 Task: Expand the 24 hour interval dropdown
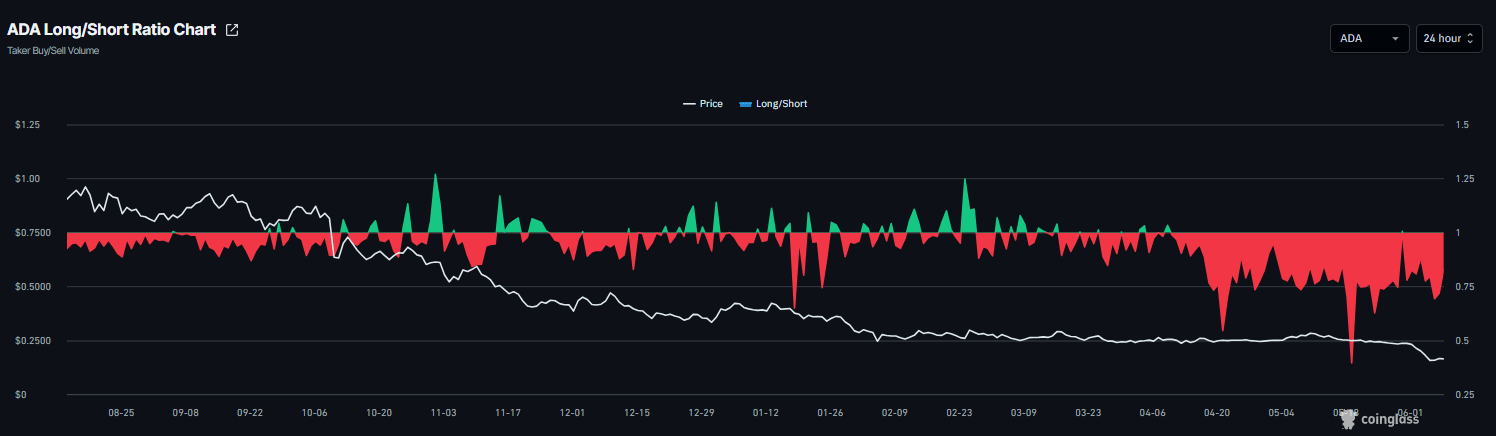(x=1449, y=38)
